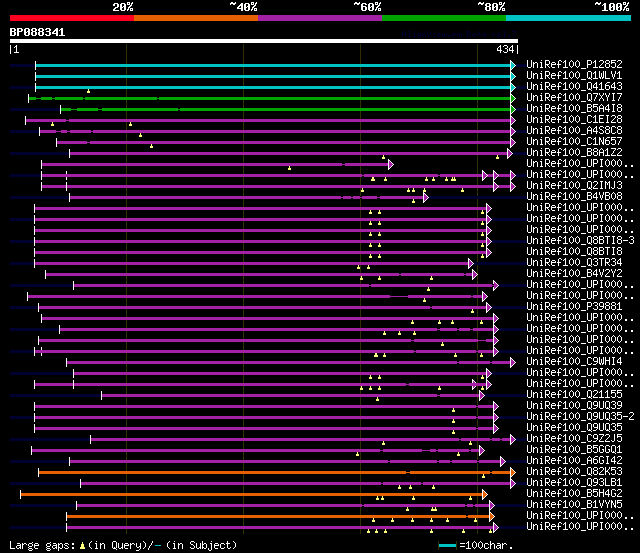Click the orange arrowhead ending Q82K53 alignment
640x553 pixels.
click(x=513, y=472)
